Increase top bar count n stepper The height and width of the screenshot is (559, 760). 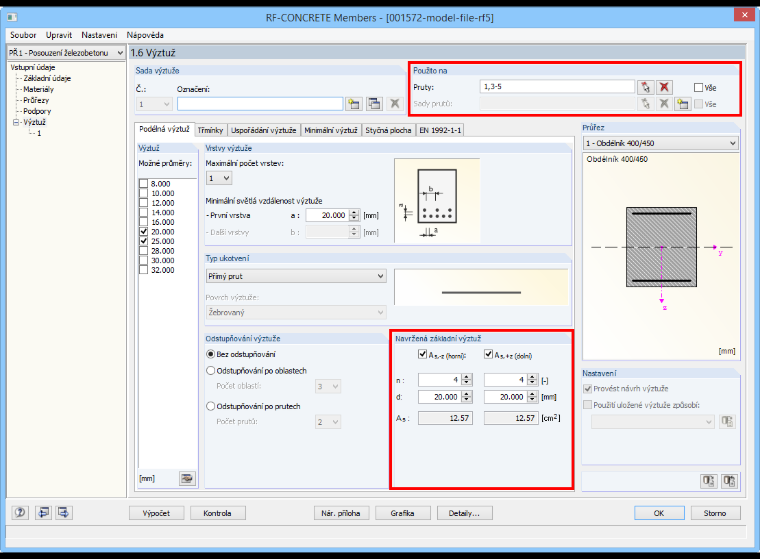pos(467,377)
